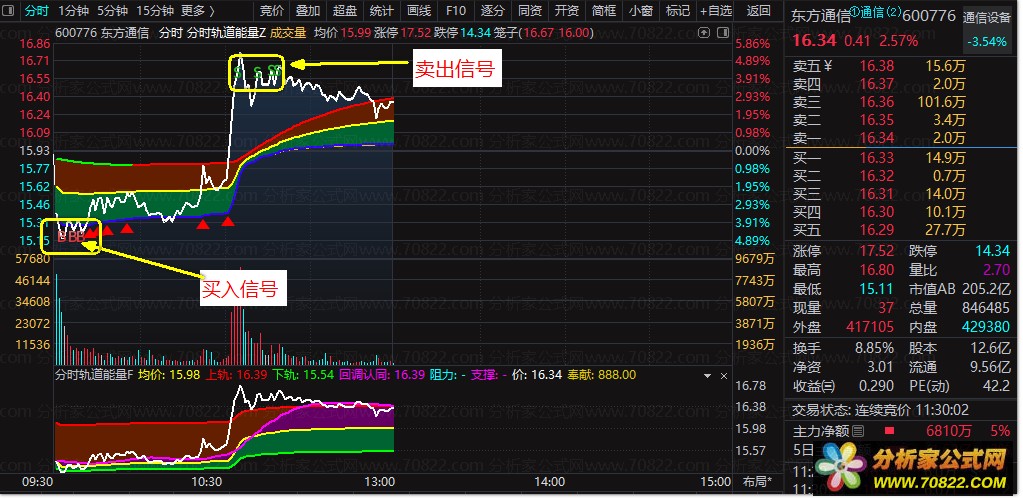The height and width of the screenshot is (499, 1023).
Task: Switch to the 15分钟 timeframe
Action: [155, 10]
